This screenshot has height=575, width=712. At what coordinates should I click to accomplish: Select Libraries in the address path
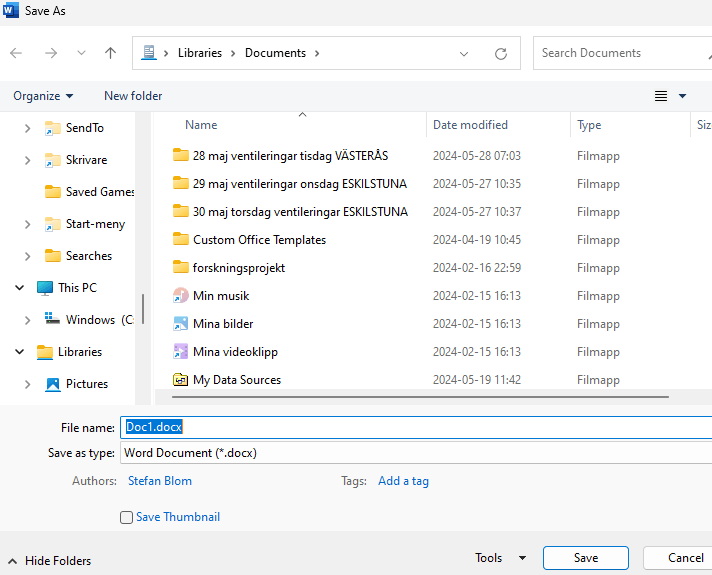(200, 53)
